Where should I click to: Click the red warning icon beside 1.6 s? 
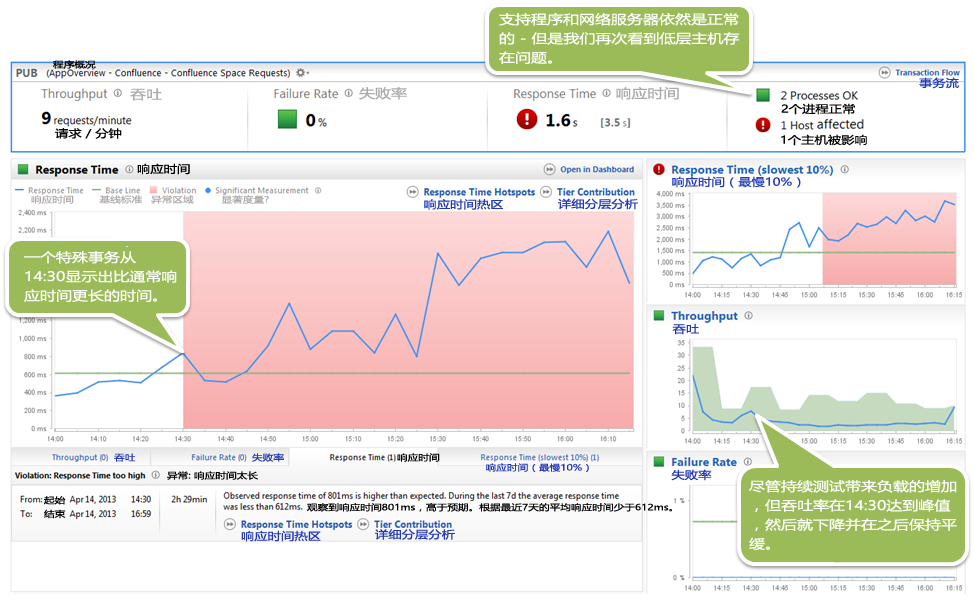(x=526, y=120)
